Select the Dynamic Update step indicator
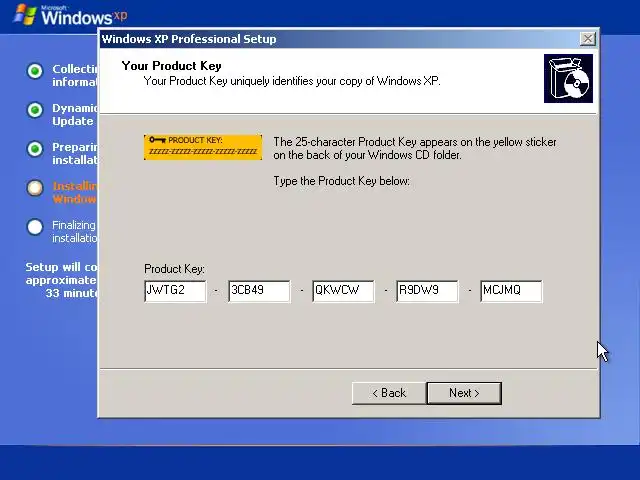Screen dimensions: 640x480 click(x=35, y=110)
